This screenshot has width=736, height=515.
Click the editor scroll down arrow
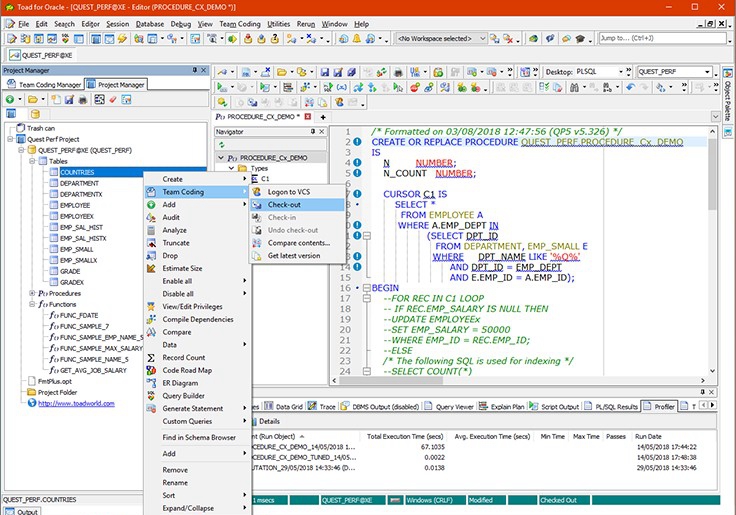coord(712,371)
